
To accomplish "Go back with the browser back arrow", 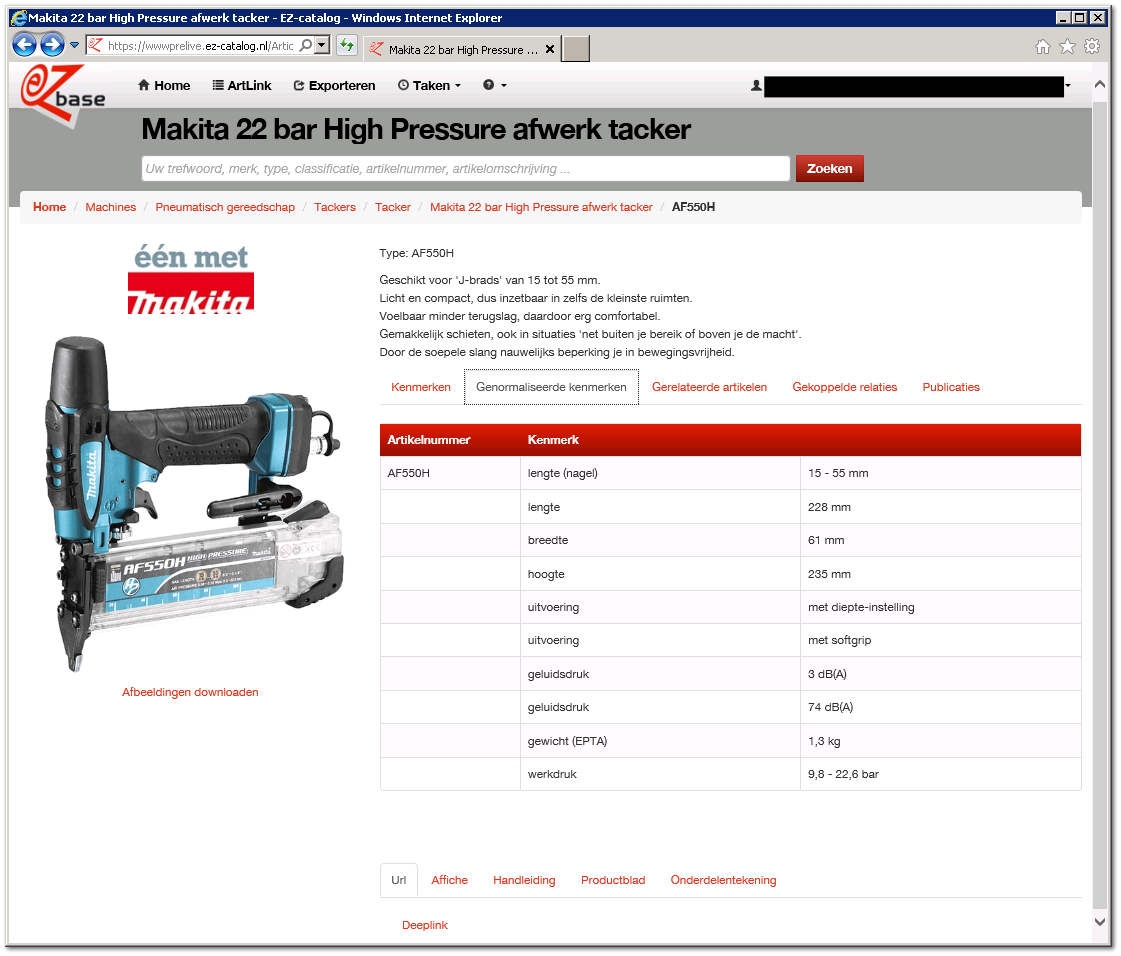I will [24, 45].
